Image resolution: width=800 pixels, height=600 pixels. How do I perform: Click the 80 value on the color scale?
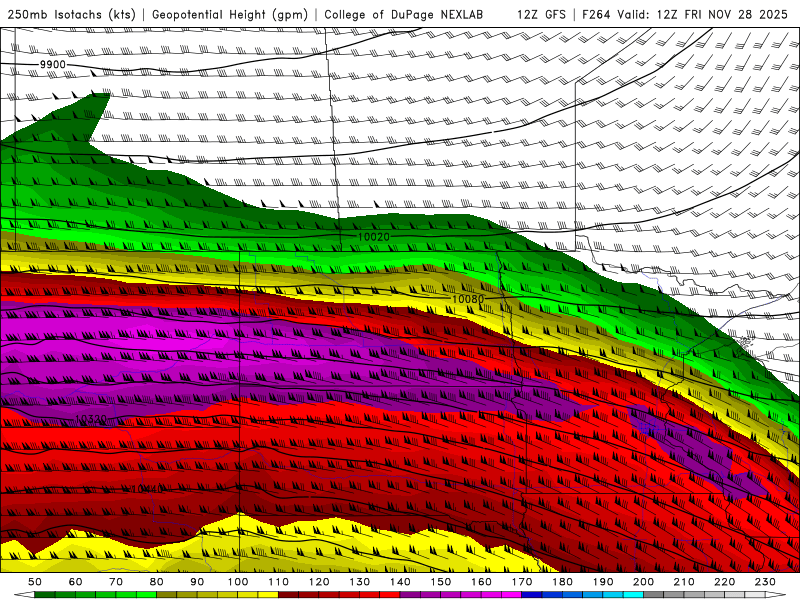pos(157,582)
